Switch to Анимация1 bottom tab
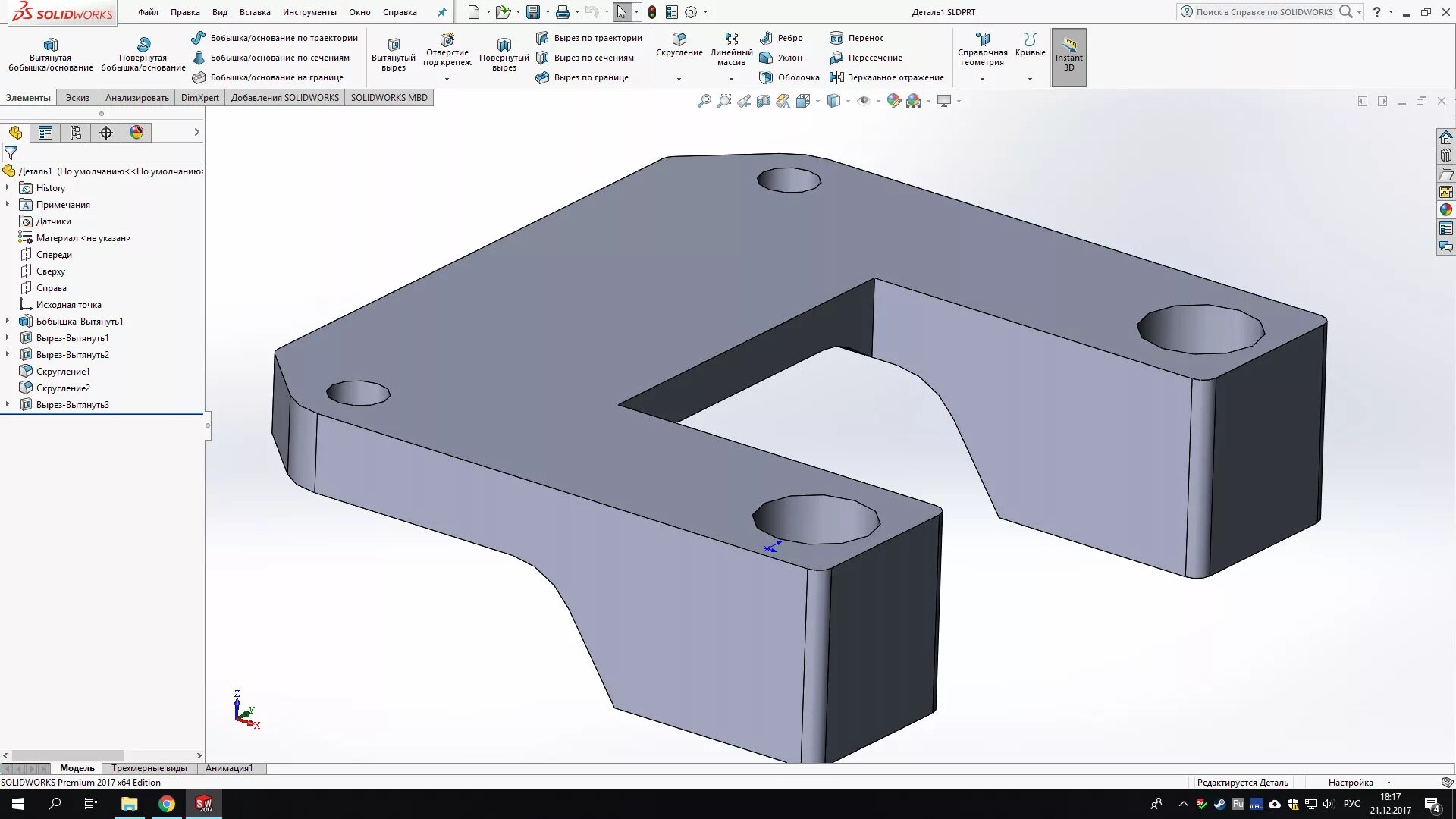This screenshot has height=819, width=1456. pos(229,768)
